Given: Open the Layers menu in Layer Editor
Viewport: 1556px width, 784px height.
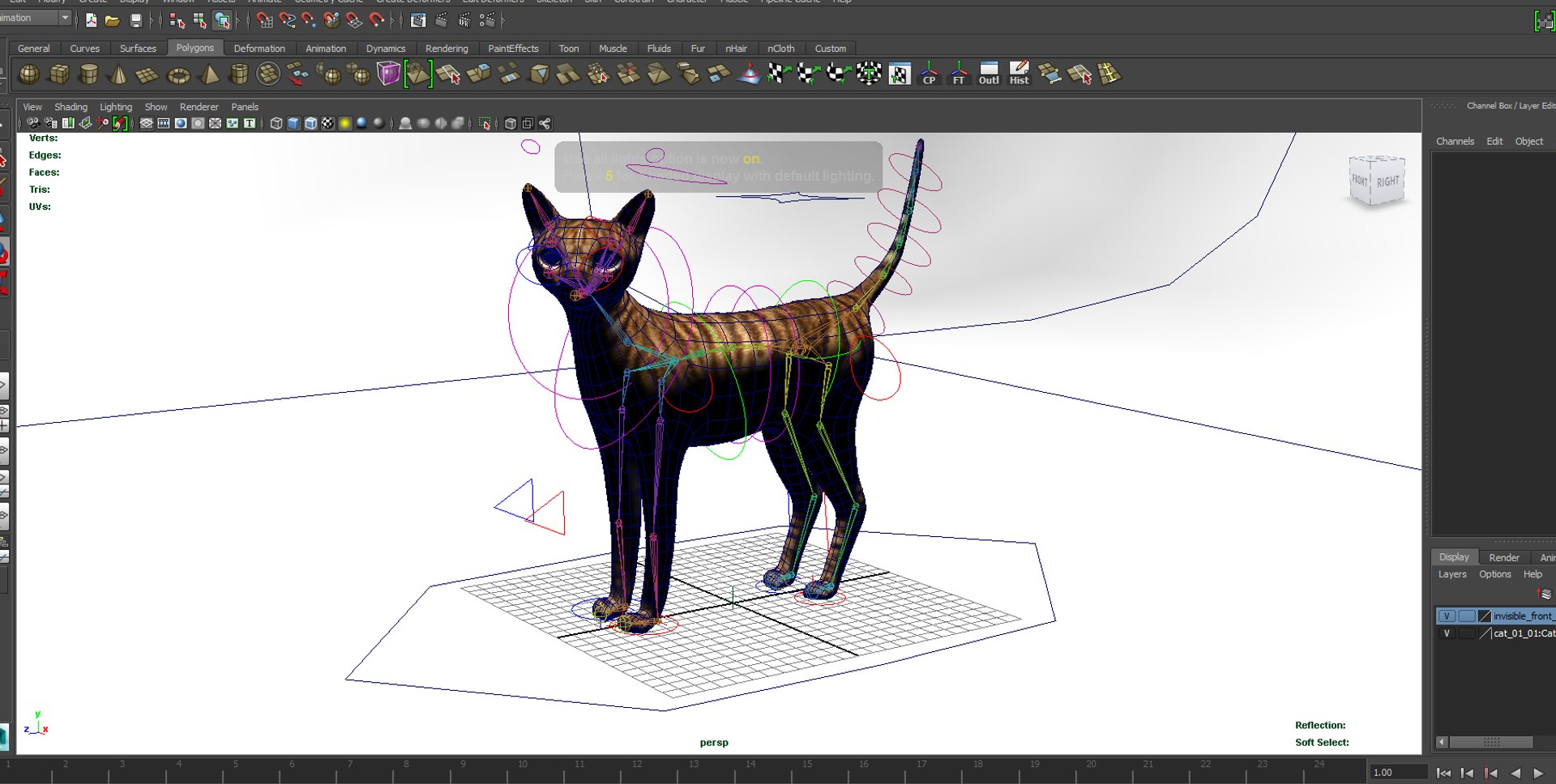Looking at the screenshot, I should click(1452, 574).
